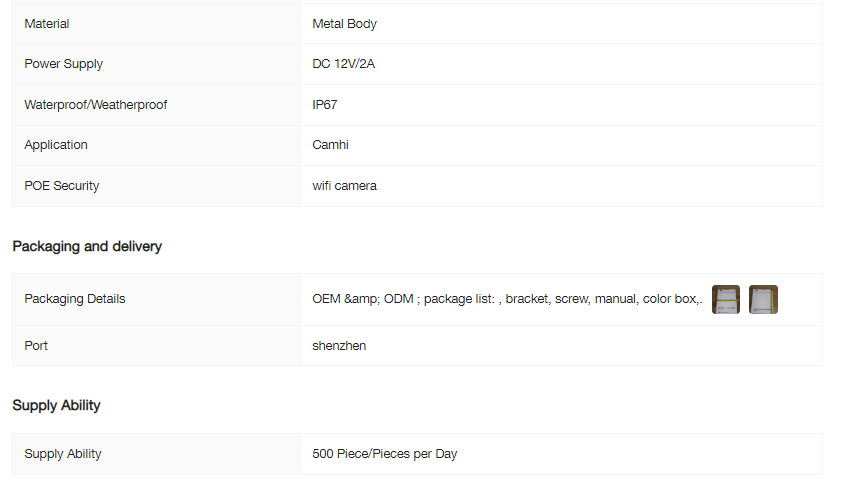The width and height of the screenshot is (858, 493).
Task: Click the "Waterproof/Weatherproof" row label
Action: click(95, 105)
